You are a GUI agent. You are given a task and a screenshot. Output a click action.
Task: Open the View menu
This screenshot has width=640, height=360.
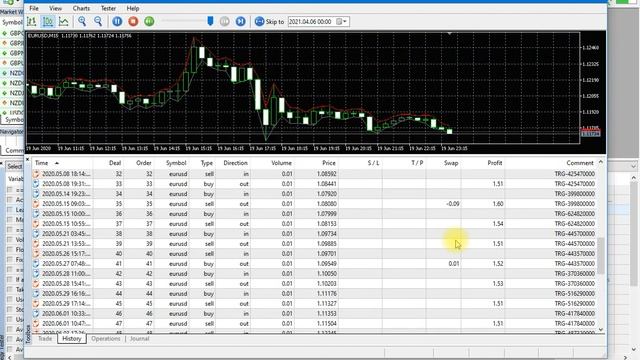coord(56,8)
